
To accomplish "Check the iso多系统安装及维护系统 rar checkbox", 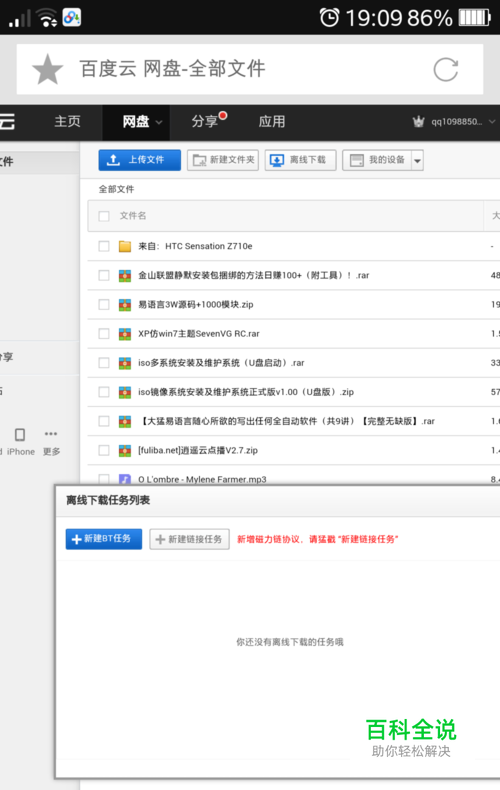I will 104,363.
